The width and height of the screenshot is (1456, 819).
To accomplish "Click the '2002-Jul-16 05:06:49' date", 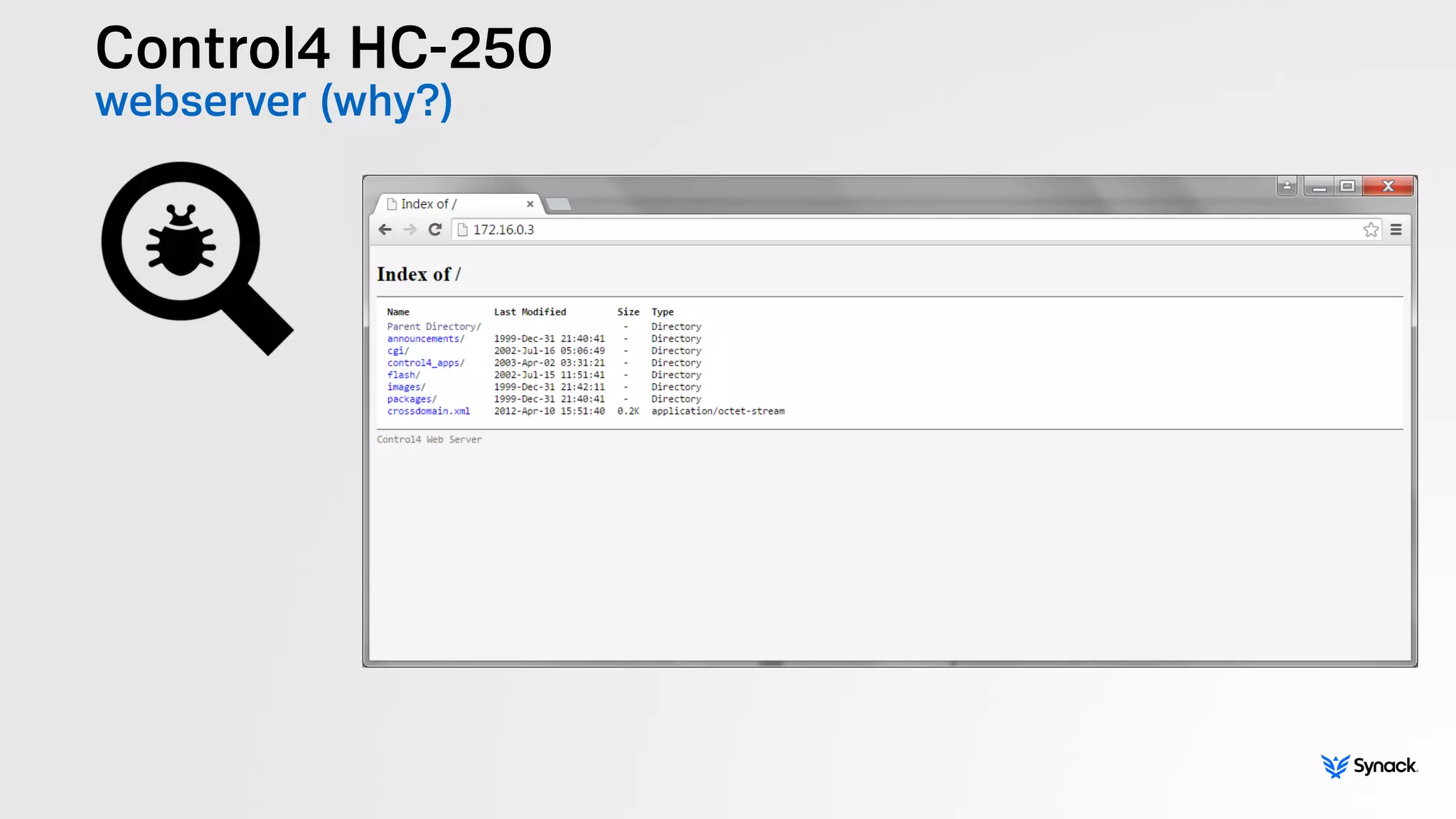I will (x=550, y=351).
